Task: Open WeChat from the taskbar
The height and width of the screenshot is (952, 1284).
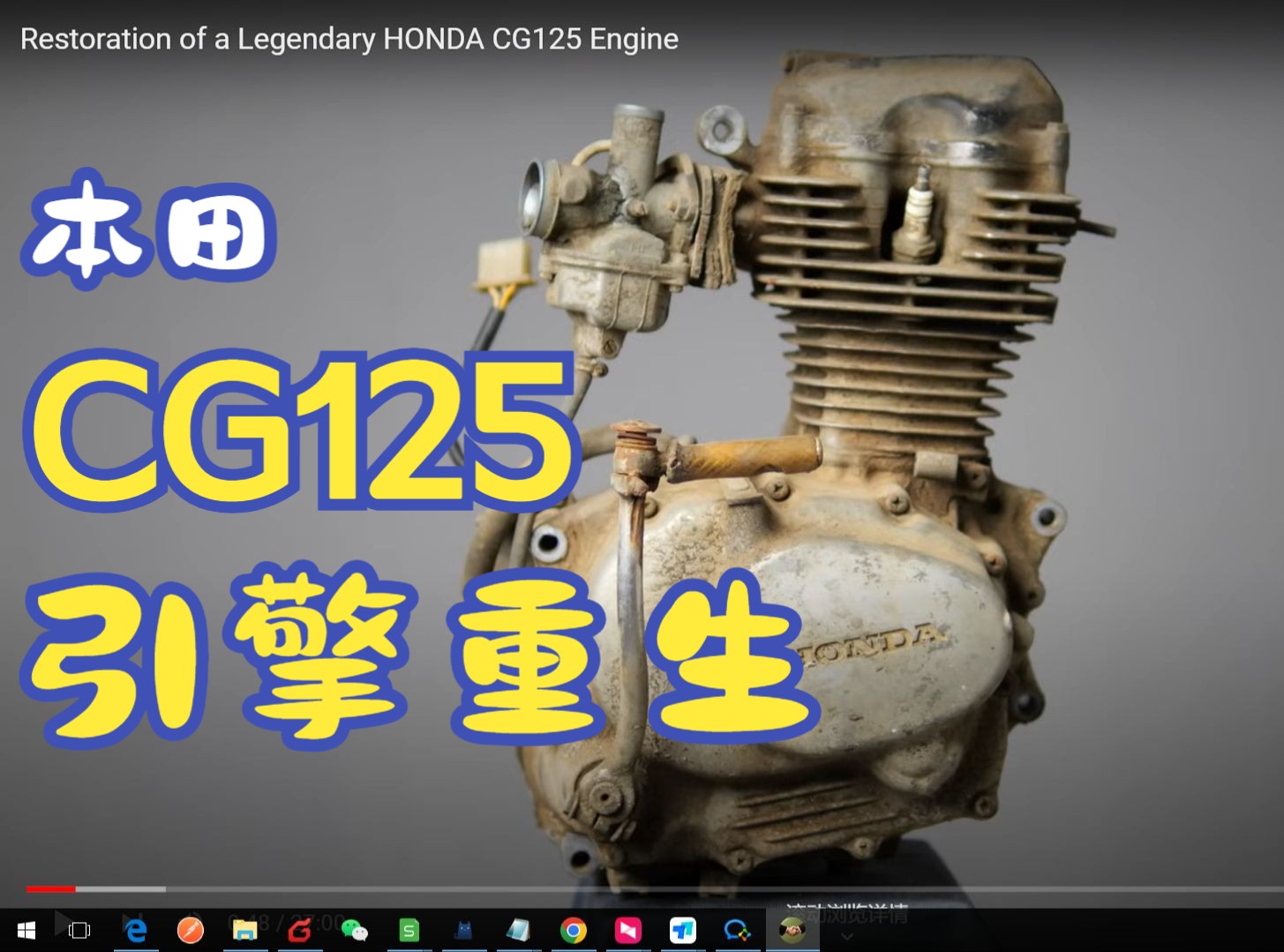Action: tap(355, 930)
